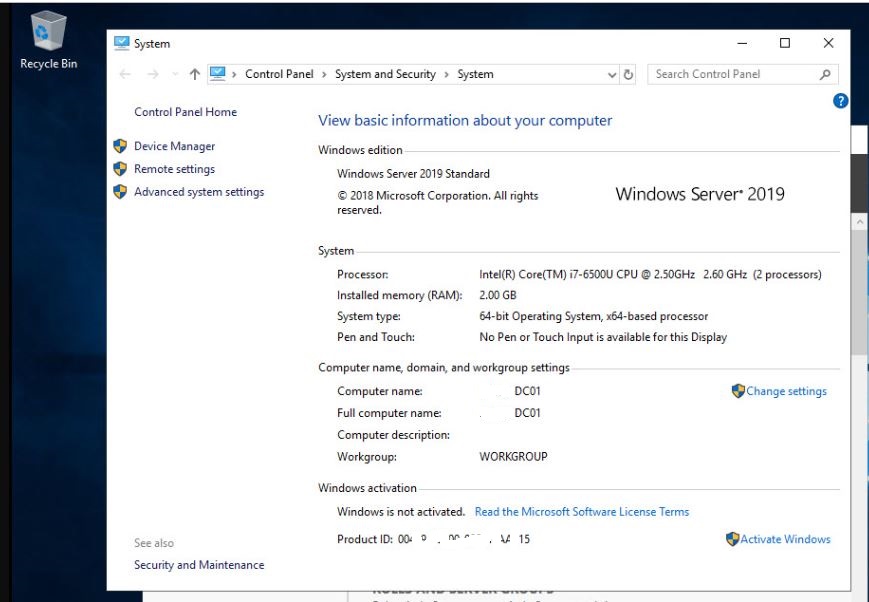Viewport: 869px width, 602px height.
Task: Click the System window title icon
Action: tap(121, 43)
